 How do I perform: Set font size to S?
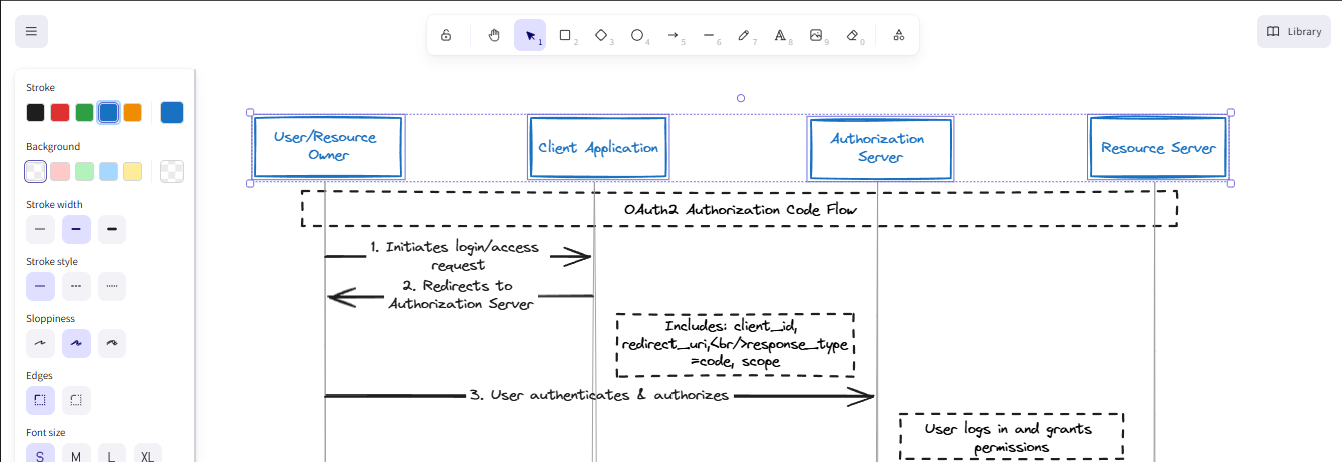tap(40, 455)
